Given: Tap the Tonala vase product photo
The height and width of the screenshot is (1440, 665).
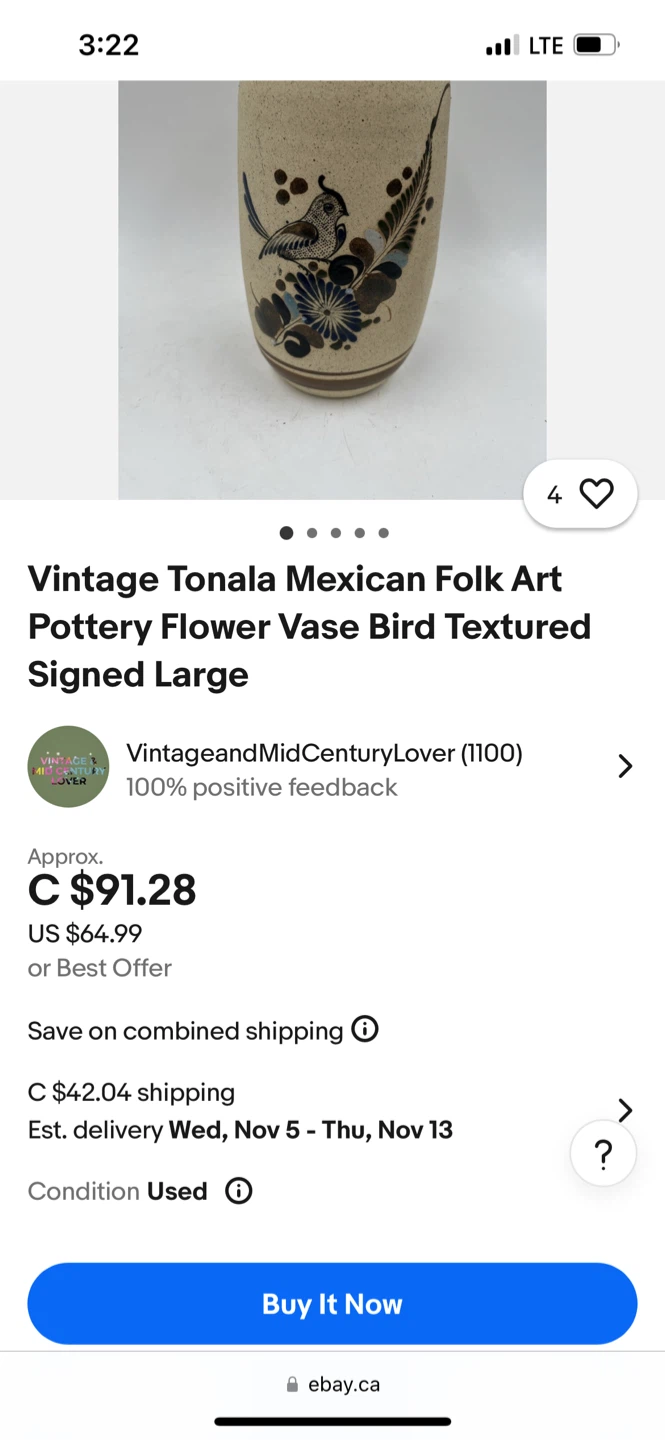Looking at the screenshot, I should pos(332,290).
